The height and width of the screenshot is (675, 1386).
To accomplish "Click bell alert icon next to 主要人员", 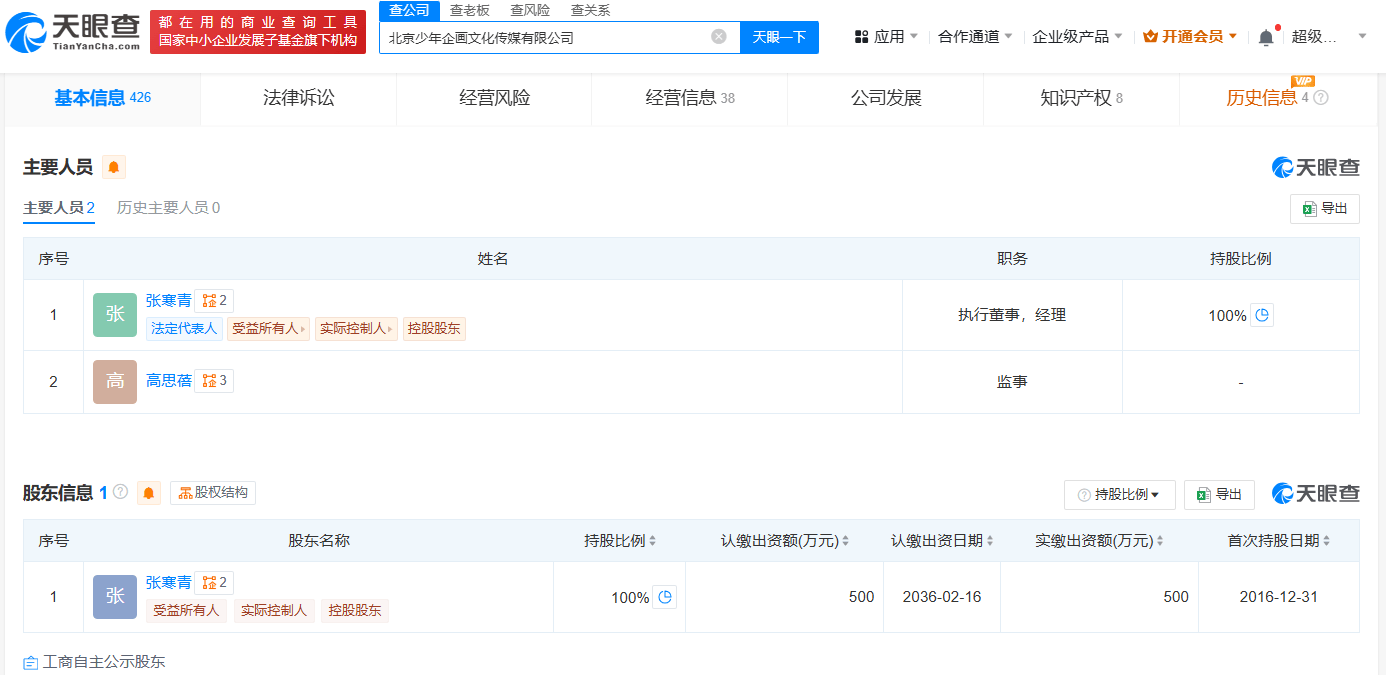I will click(114, 167).
